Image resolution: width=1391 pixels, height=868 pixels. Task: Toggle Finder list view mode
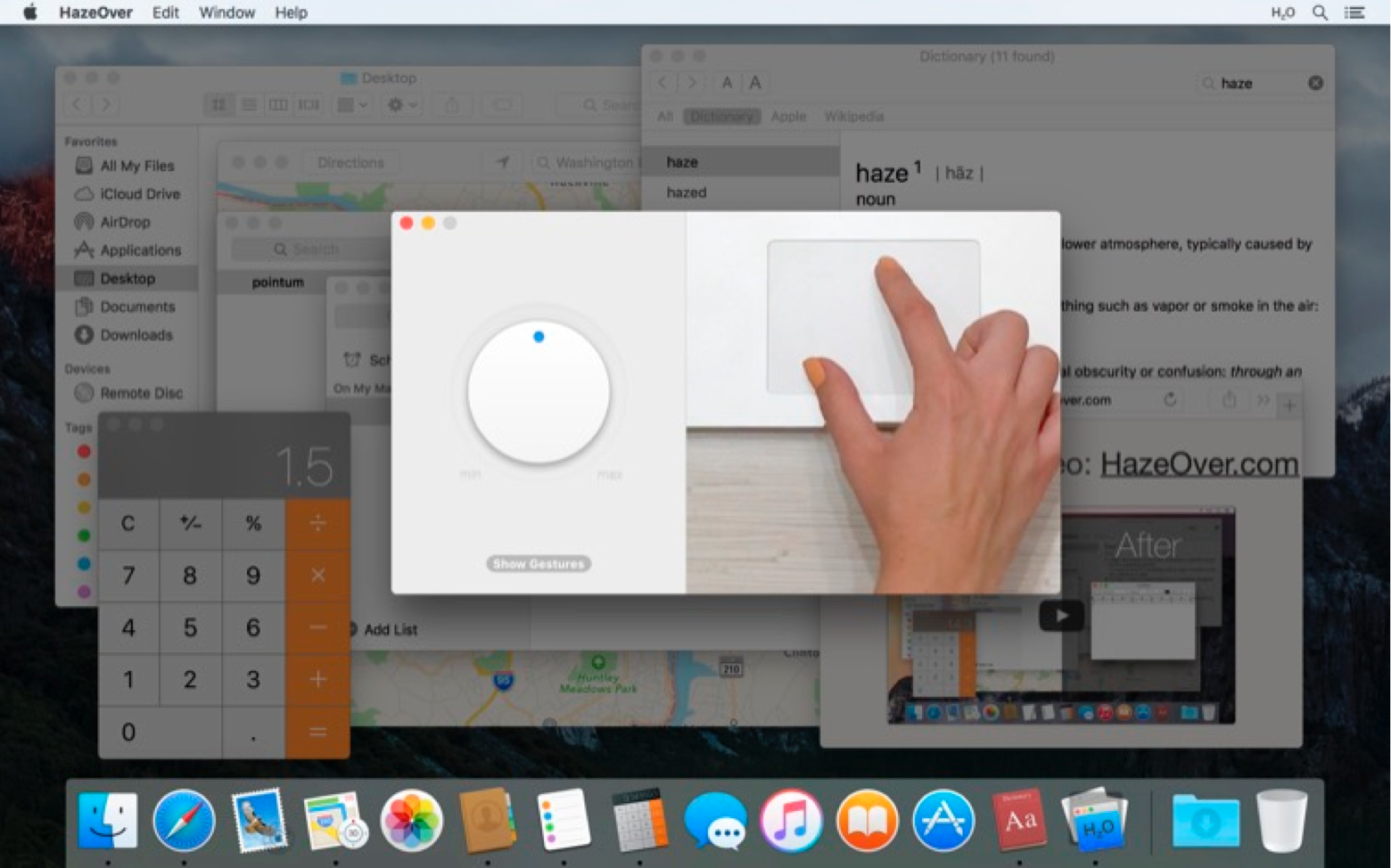(x=249, y=104)
